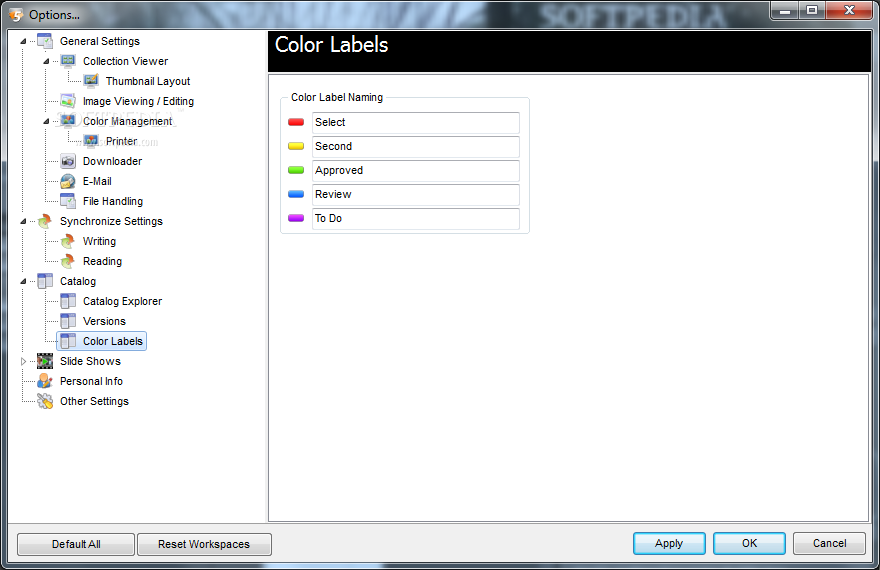Click the Slide Shows film icon
880x570 pixels.
click(45, 361)
